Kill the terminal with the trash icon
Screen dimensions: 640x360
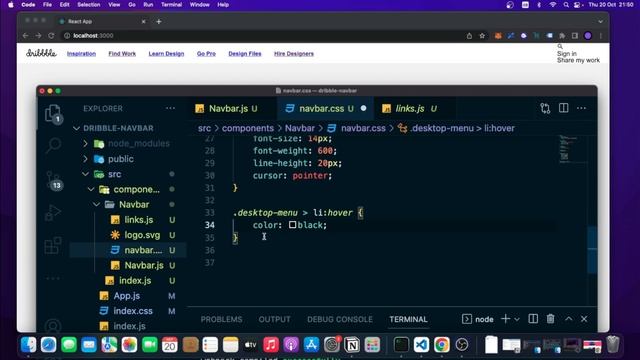[551, 319]
